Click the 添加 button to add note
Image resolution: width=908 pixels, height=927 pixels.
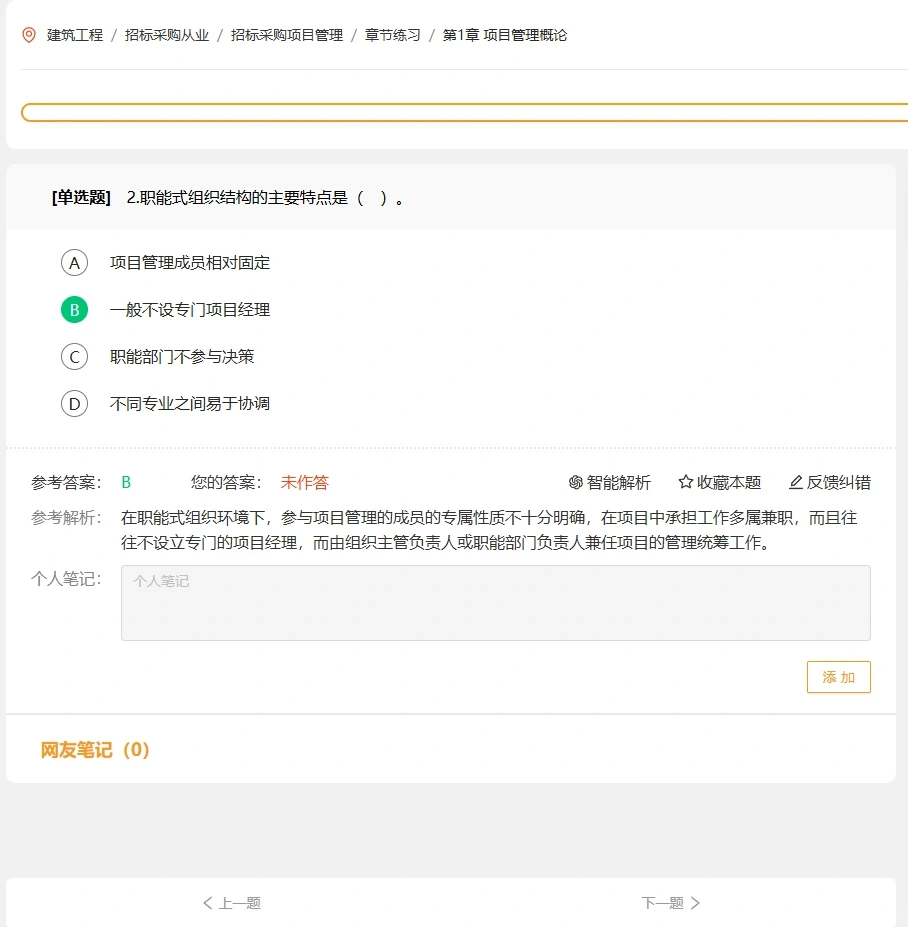[838, 676]
